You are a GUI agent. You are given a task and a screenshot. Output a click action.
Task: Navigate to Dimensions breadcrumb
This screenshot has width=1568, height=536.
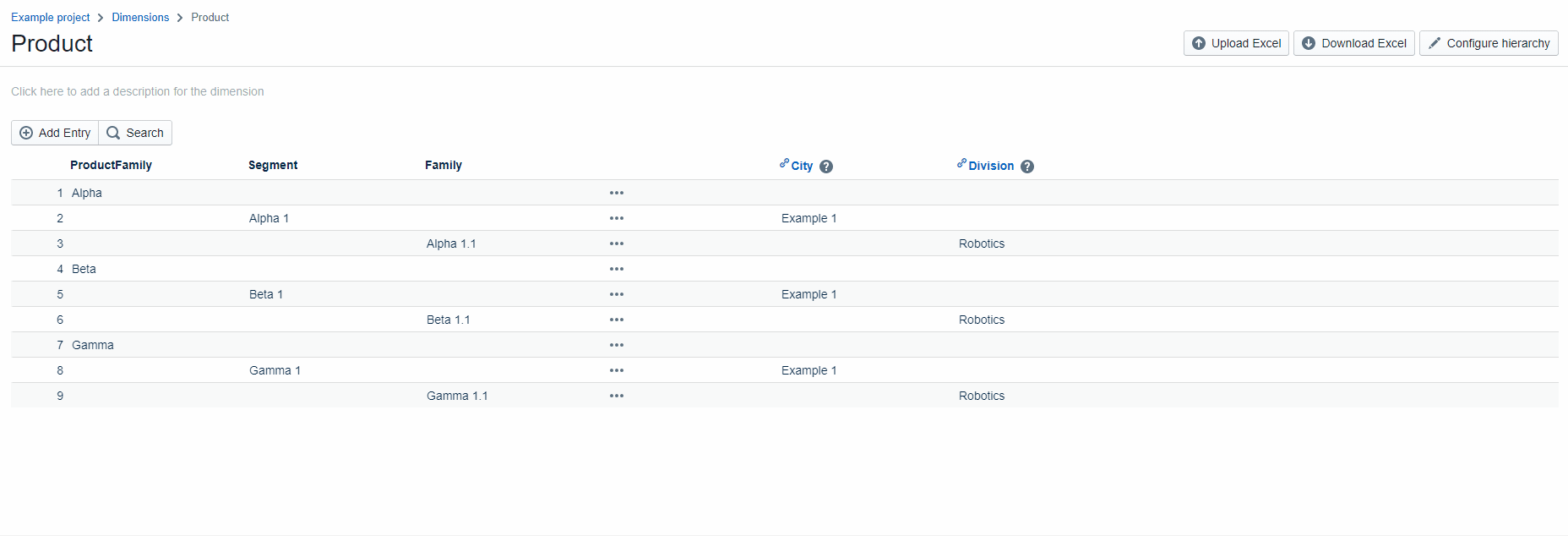tap(140, 17)
